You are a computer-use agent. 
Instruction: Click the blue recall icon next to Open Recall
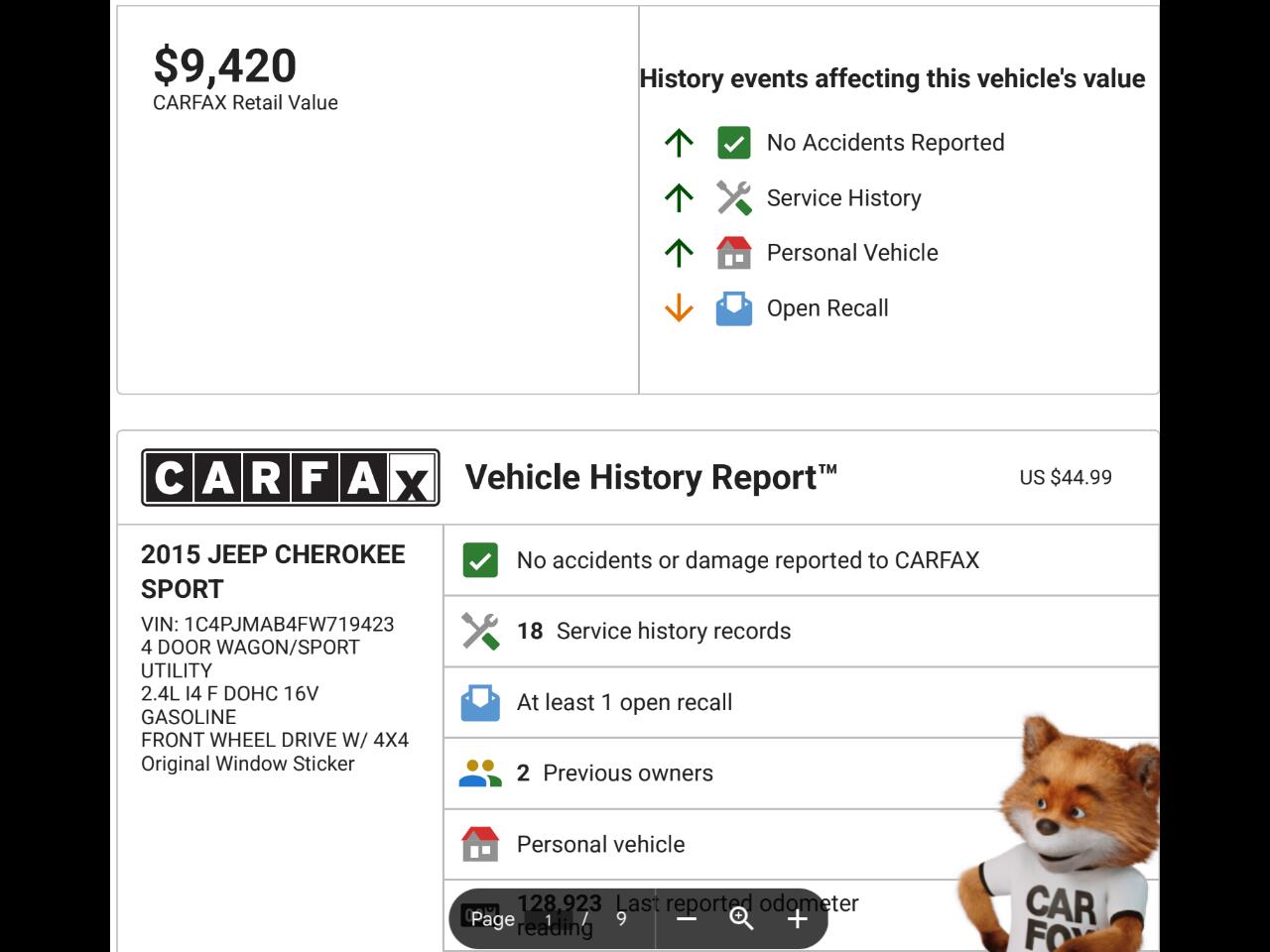click(x=734, y=308)
